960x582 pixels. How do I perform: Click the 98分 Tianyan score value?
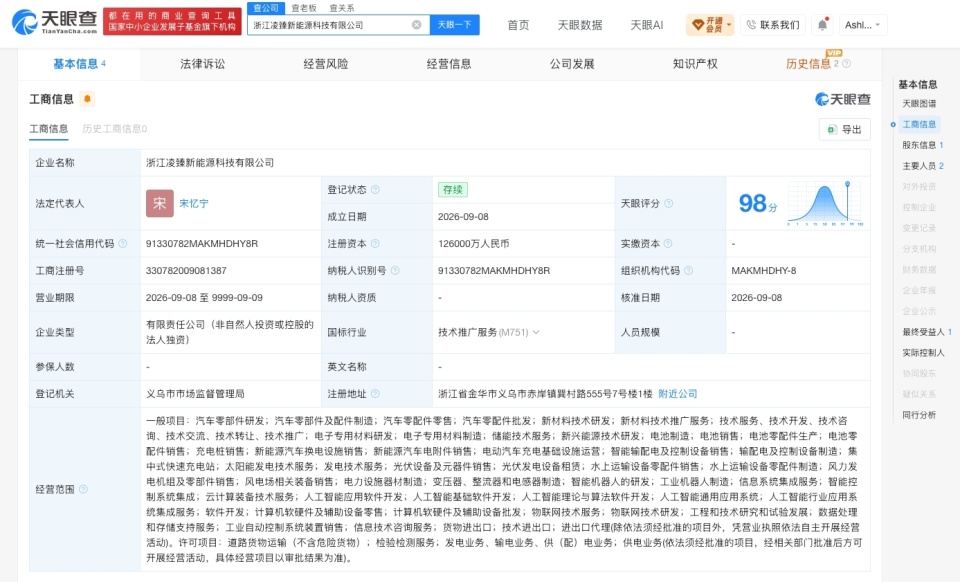point(758,203)
